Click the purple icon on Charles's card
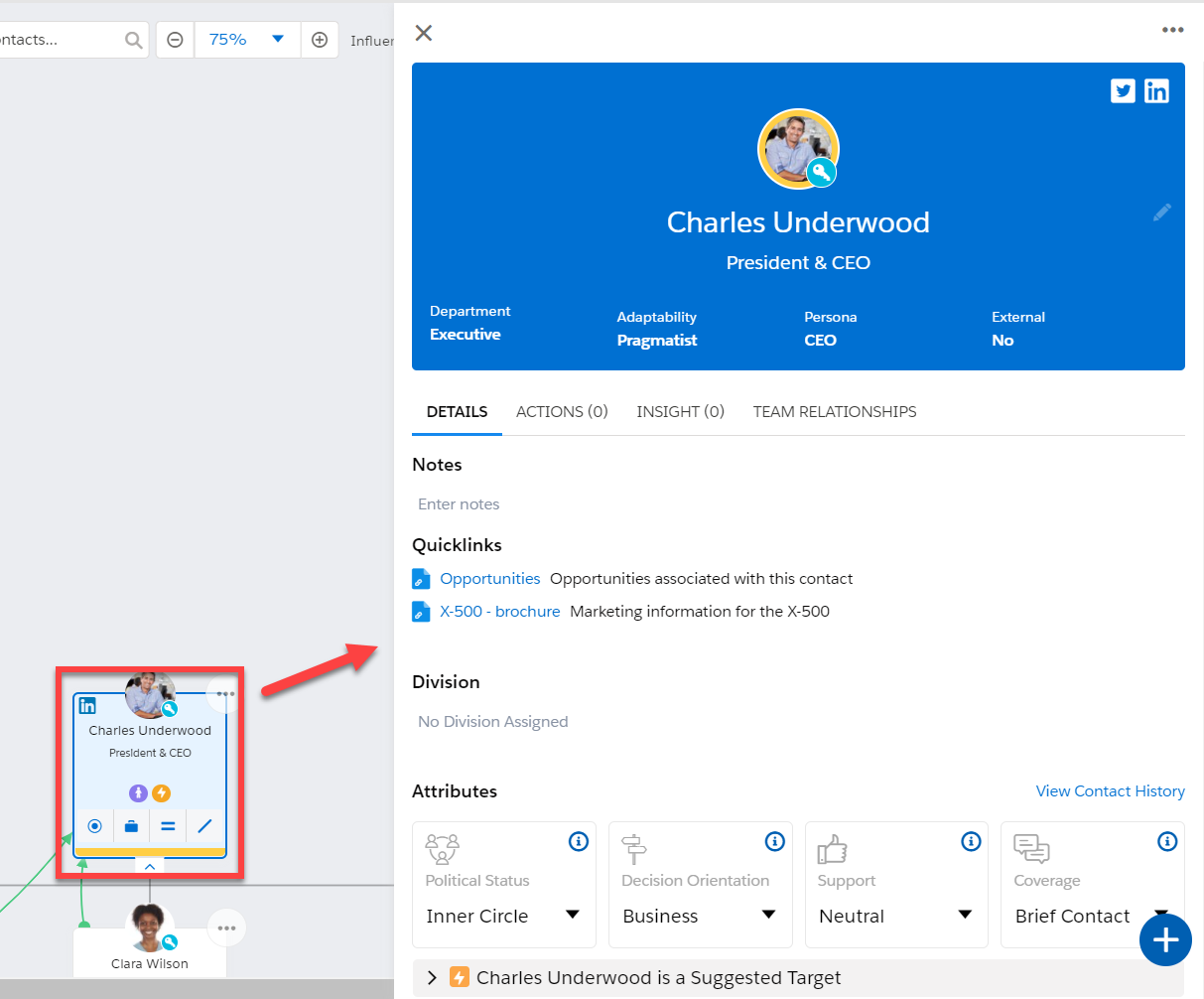This screenshot has width=1204, height=999. (x=138, y=793)
